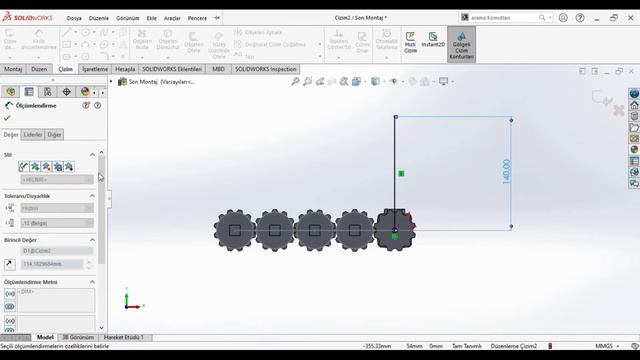Click the property panel vertical scrollbar
640x360 pixels.
click(101, 210)
